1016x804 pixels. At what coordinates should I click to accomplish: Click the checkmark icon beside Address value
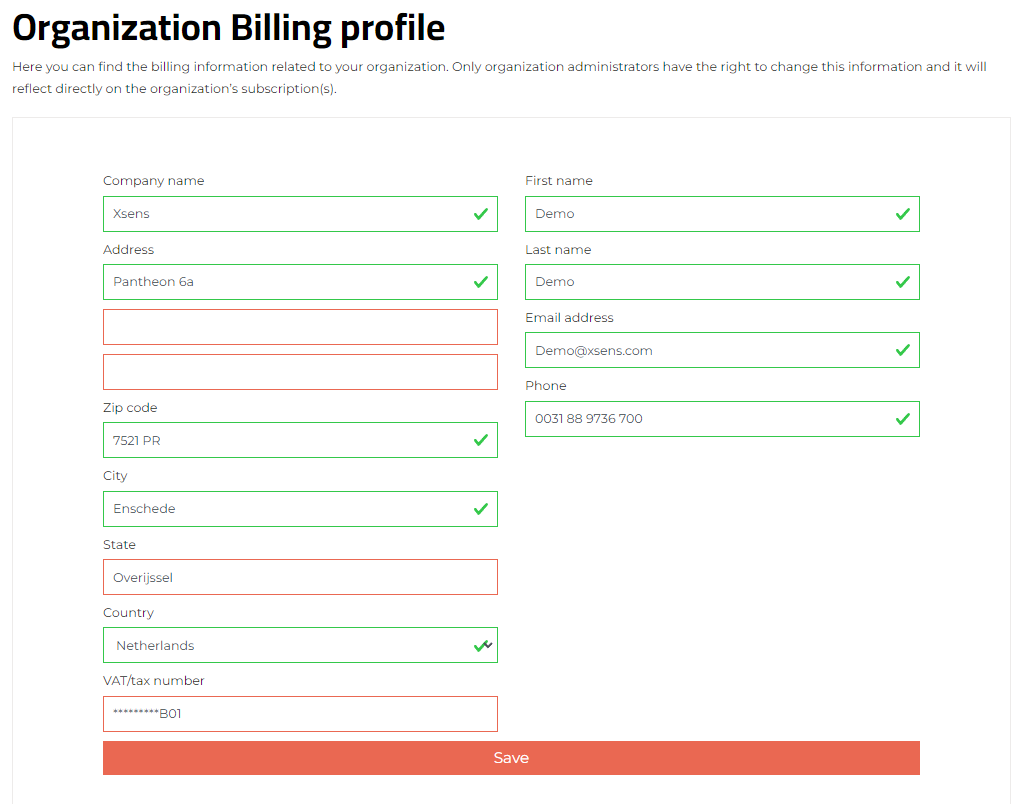481,281
